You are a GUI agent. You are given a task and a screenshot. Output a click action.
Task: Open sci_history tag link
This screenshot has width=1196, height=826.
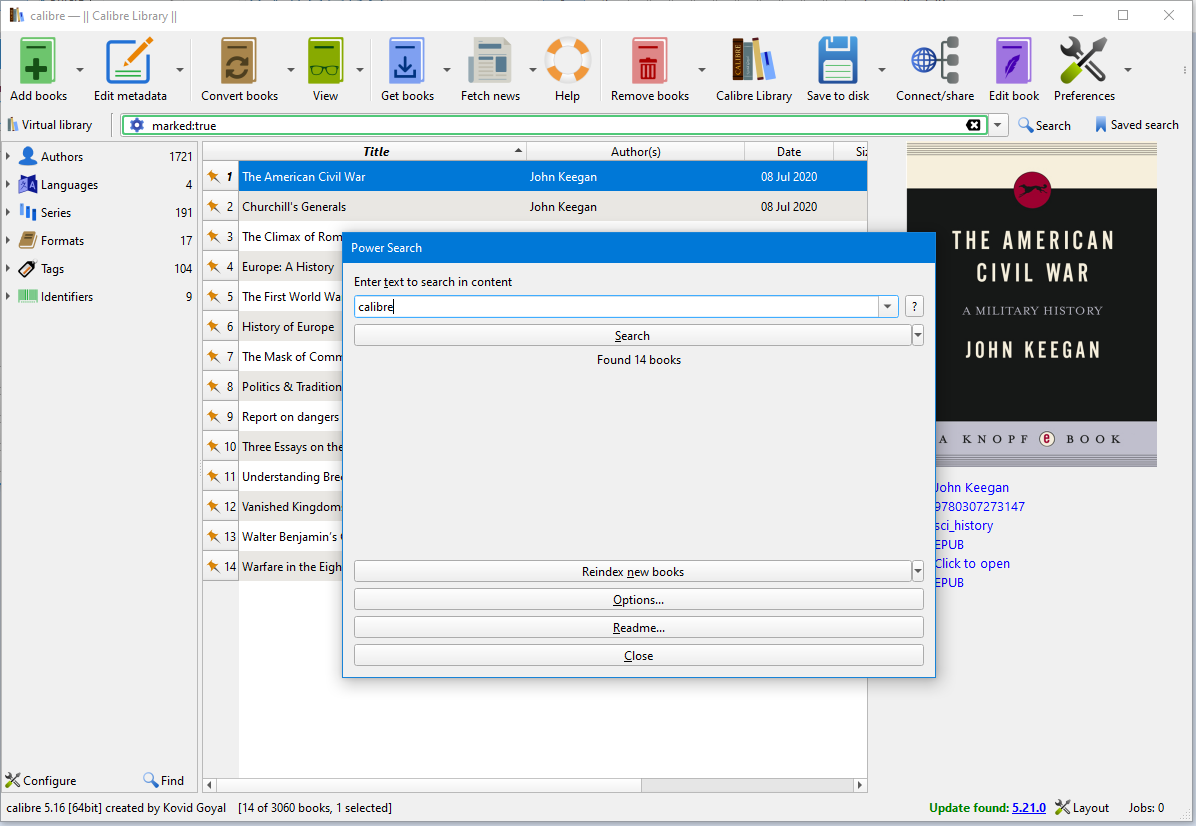964,525
